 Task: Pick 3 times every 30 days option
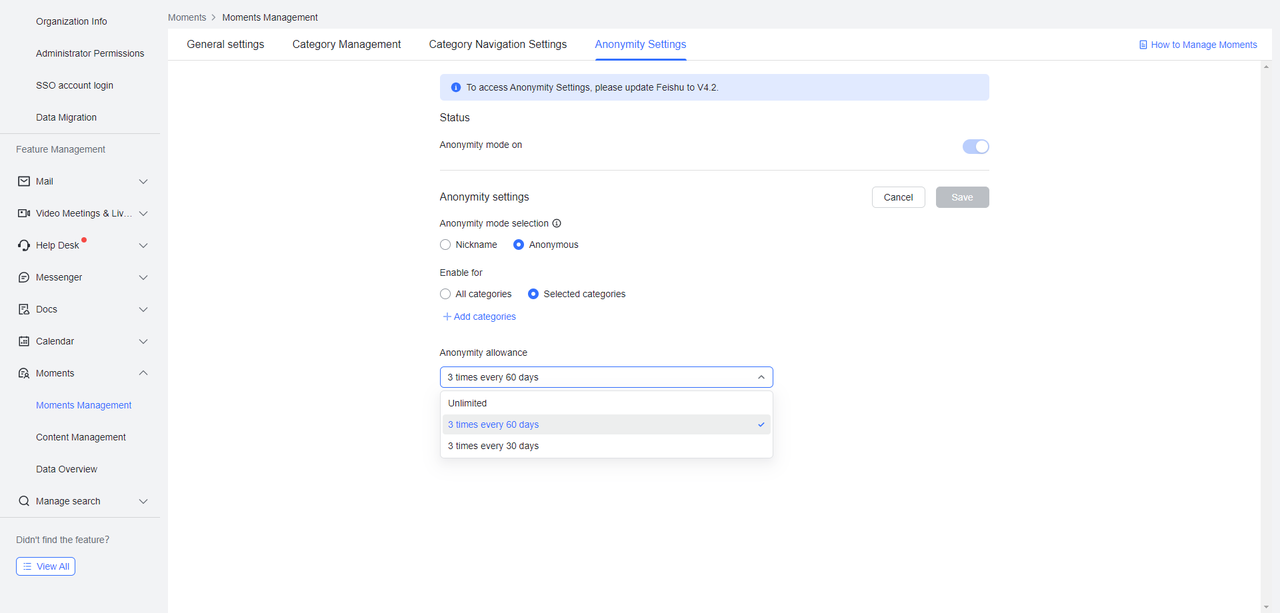click(493, 446)
